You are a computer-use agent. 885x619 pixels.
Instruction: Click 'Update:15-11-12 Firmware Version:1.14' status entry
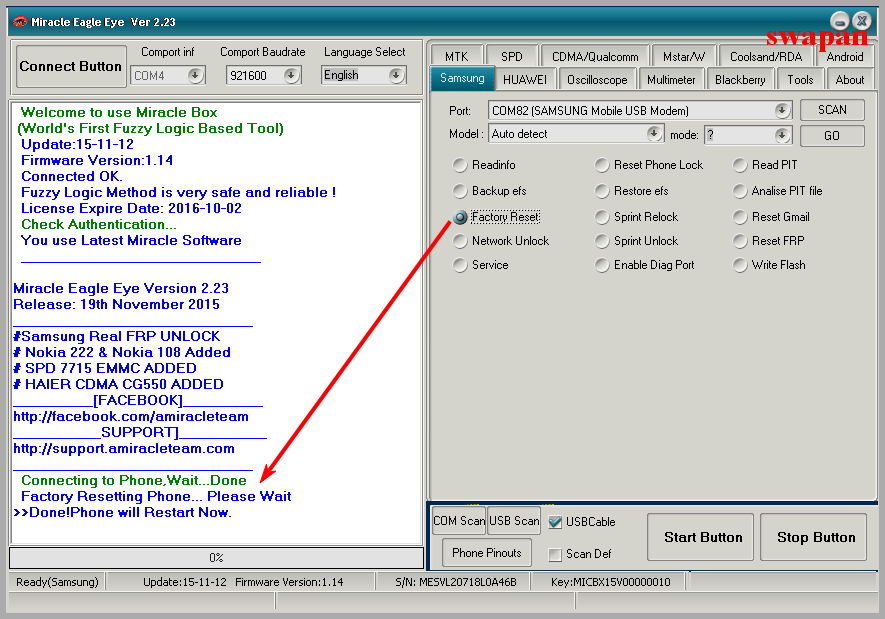point(243,582)
